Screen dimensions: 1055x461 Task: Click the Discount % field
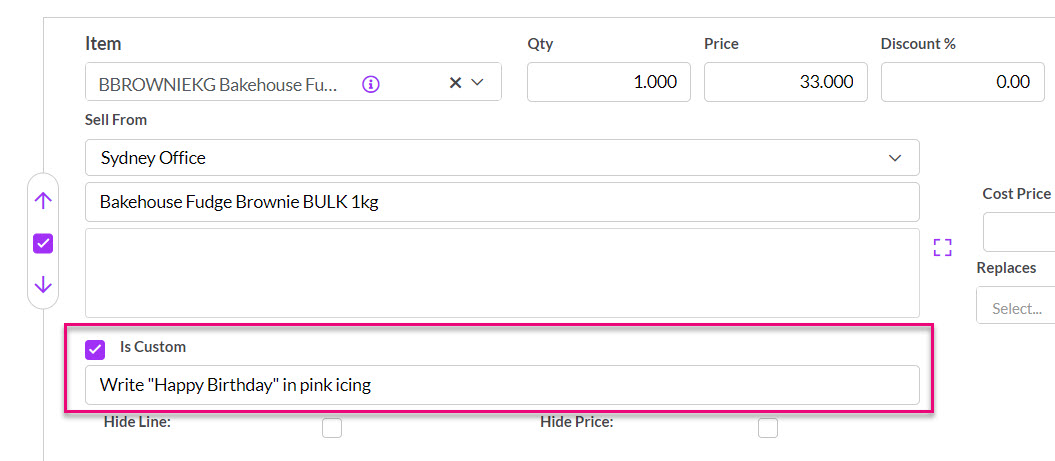pyautogui.click(x=963, y=82)
